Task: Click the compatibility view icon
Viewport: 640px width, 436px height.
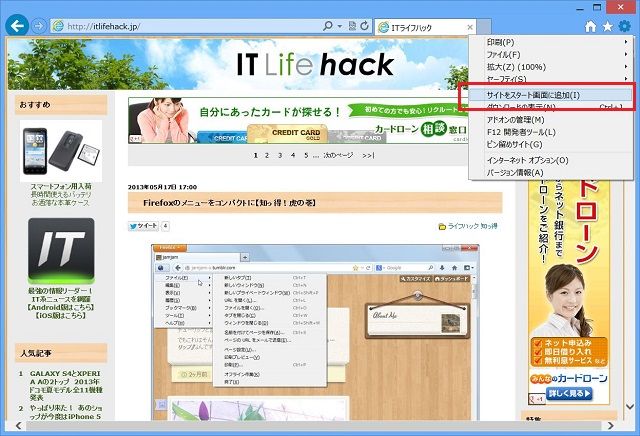Action: coord(352,26)
